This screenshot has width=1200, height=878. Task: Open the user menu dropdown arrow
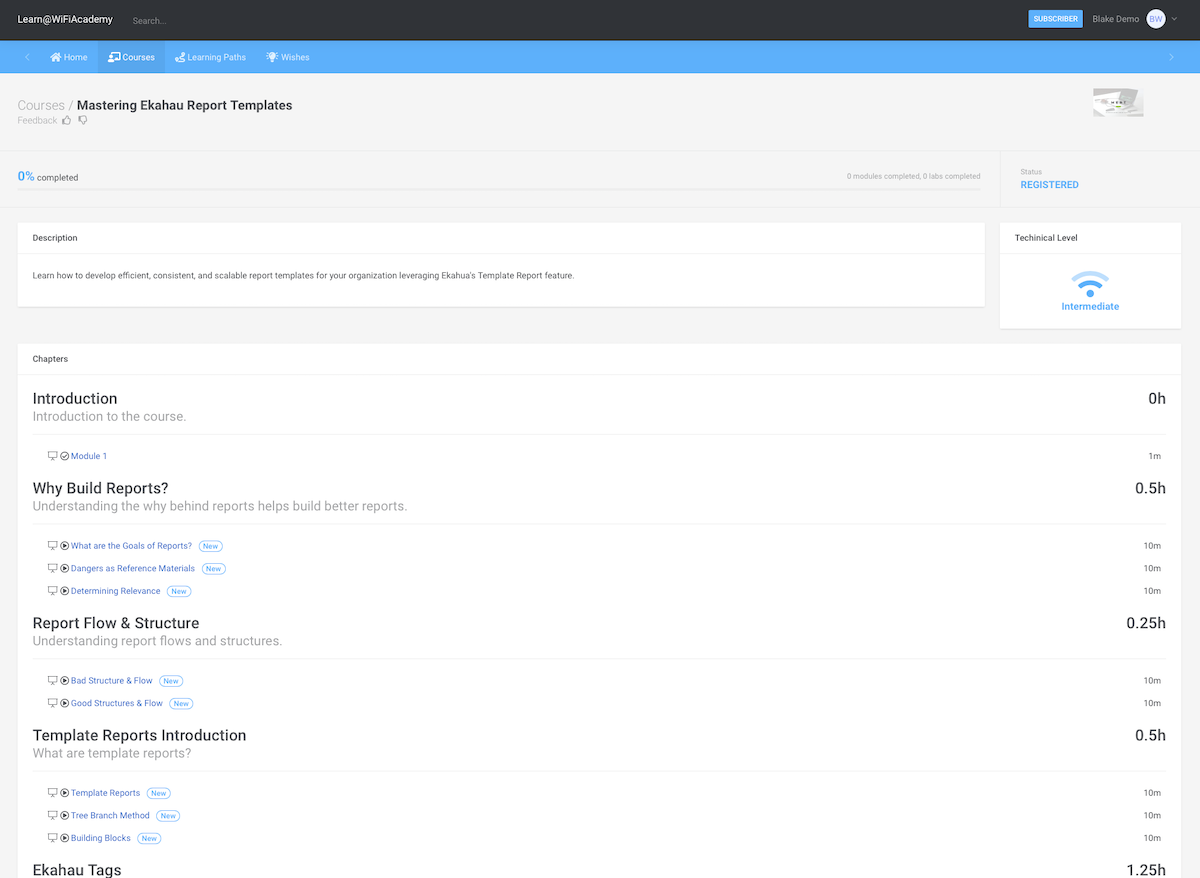tap(1175, 19)
